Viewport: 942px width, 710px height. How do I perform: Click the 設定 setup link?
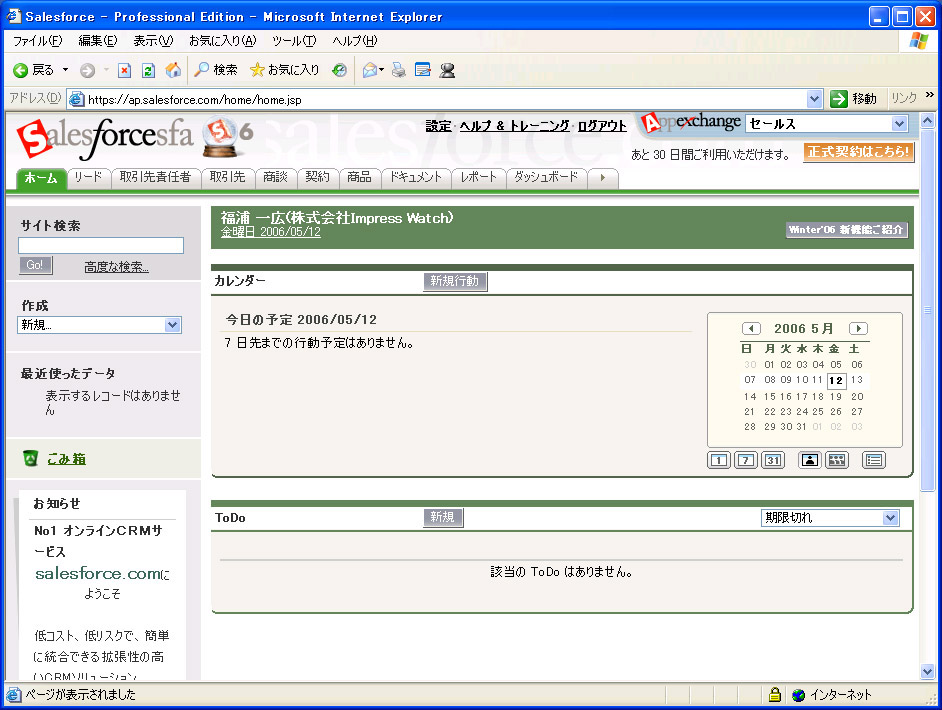[x=438, y=126]
